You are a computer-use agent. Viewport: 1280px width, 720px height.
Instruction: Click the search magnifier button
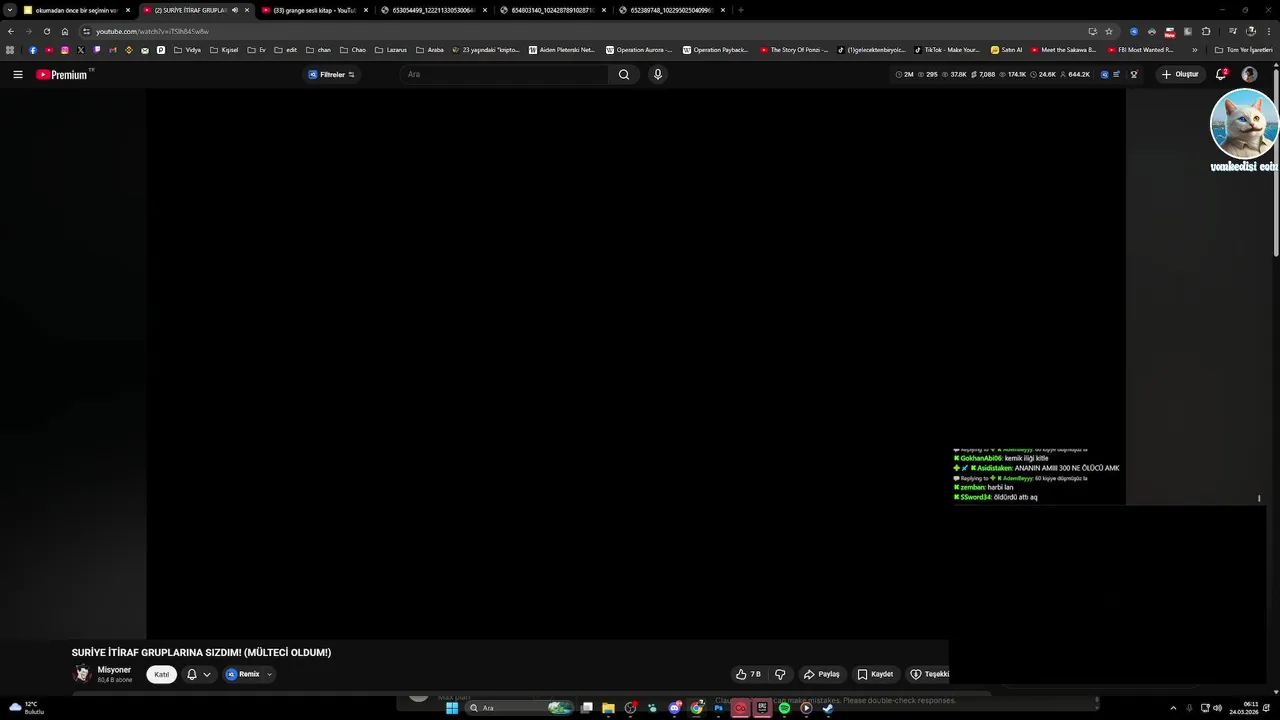624,74
